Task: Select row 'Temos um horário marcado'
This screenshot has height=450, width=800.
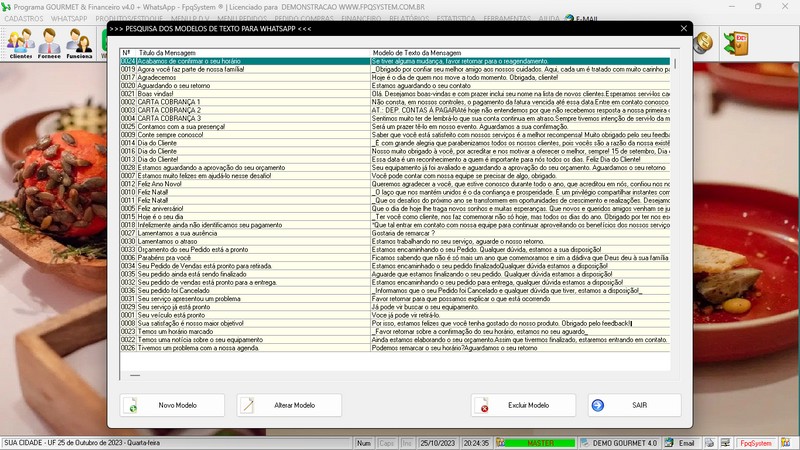Action: click(x=395, y=332)
